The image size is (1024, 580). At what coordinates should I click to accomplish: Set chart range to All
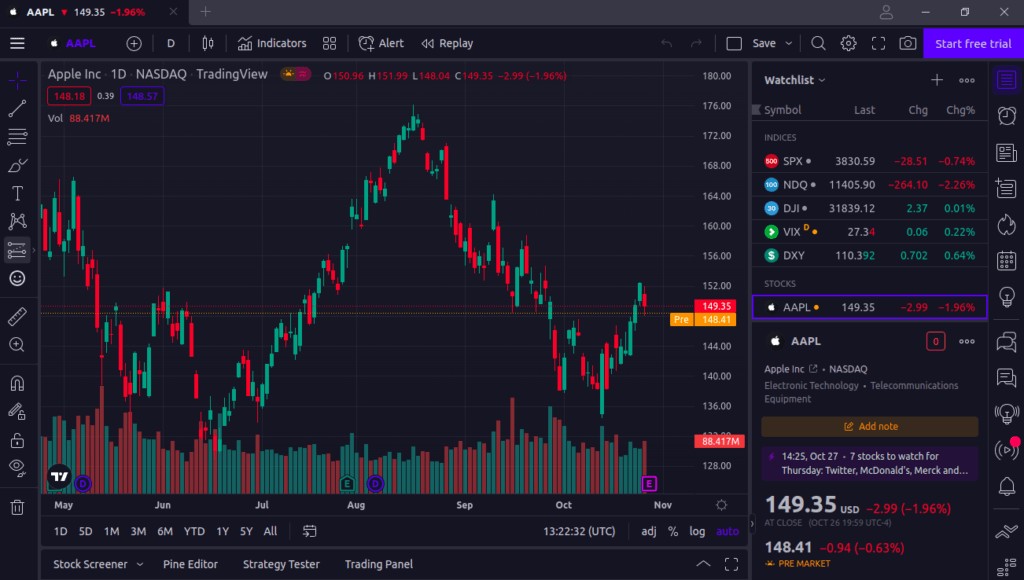(270, 531)
